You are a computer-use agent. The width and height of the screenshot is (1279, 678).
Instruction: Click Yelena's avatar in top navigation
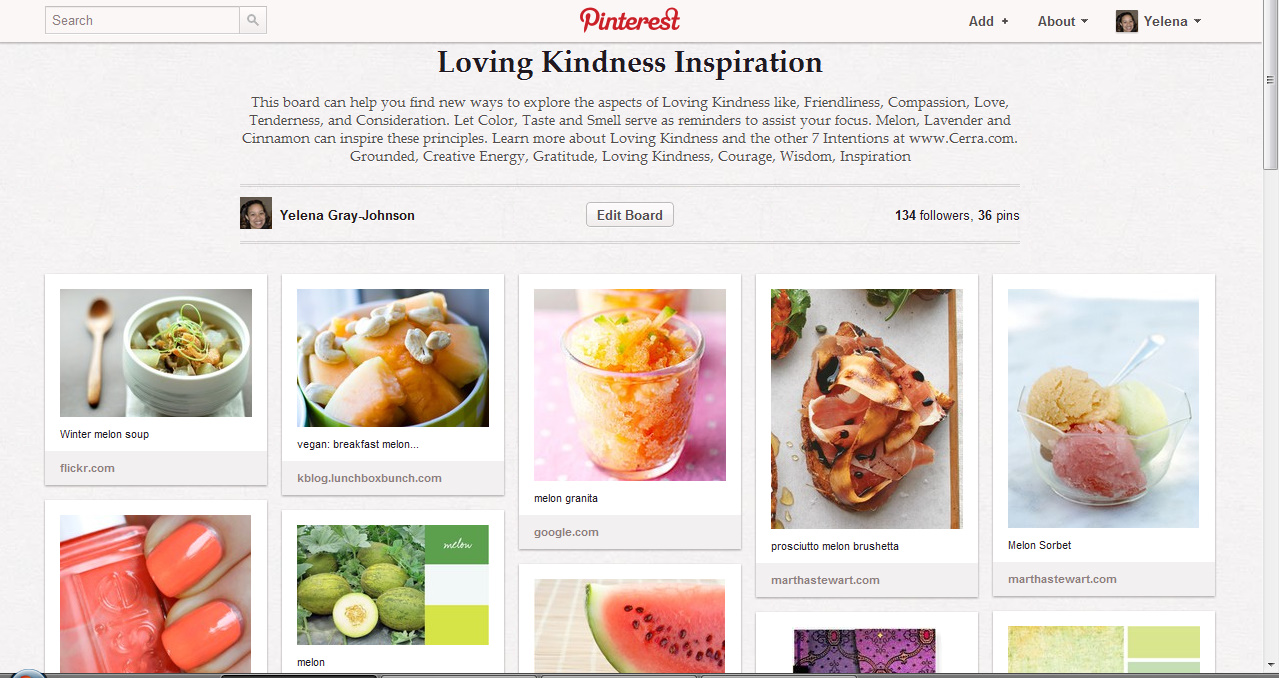[x=1127, y=21]
